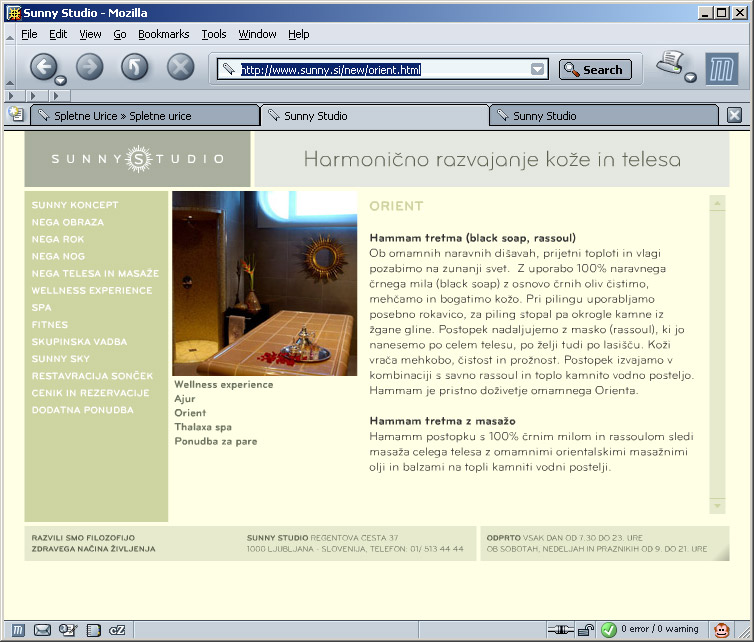Open the SPA link
Screen dimensions: 754x642
[x=41, y=307]
